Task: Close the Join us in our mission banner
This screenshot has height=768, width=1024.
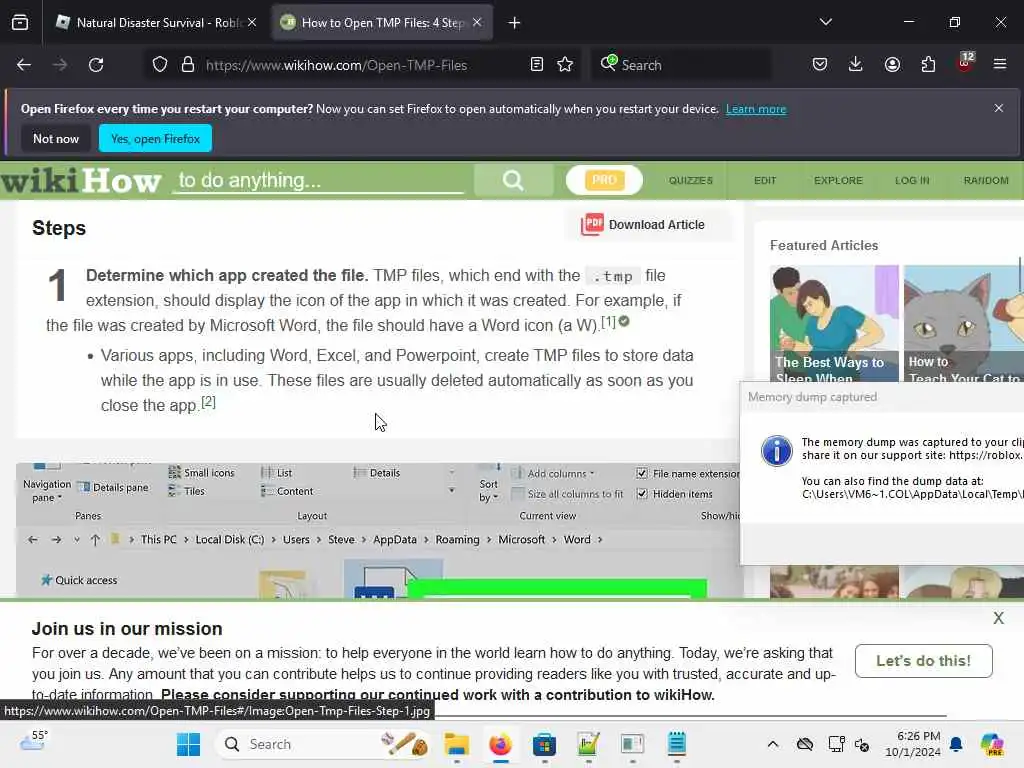Action: [x=999, y=618]
